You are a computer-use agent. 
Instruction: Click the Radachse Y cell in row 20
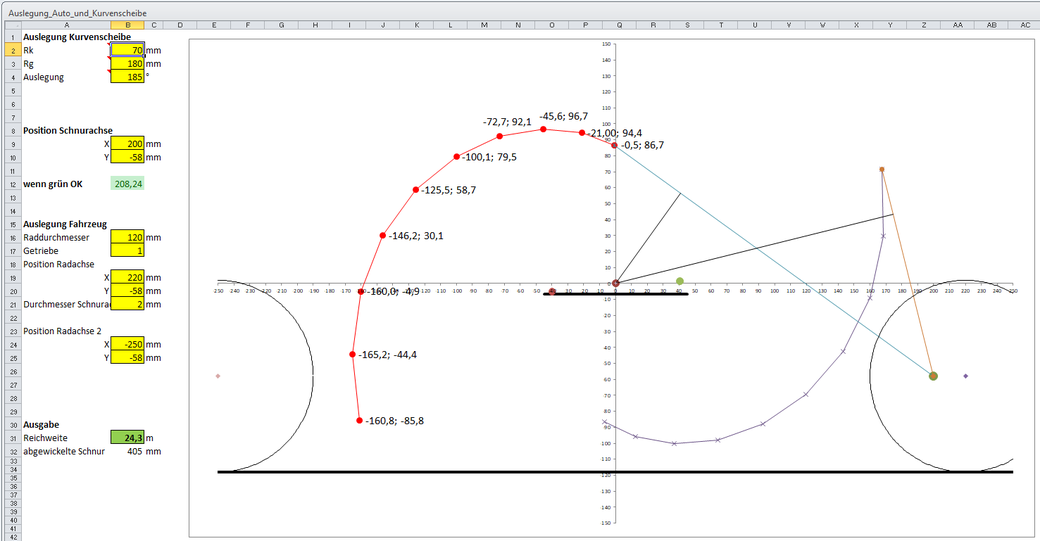tap(127, 291)
